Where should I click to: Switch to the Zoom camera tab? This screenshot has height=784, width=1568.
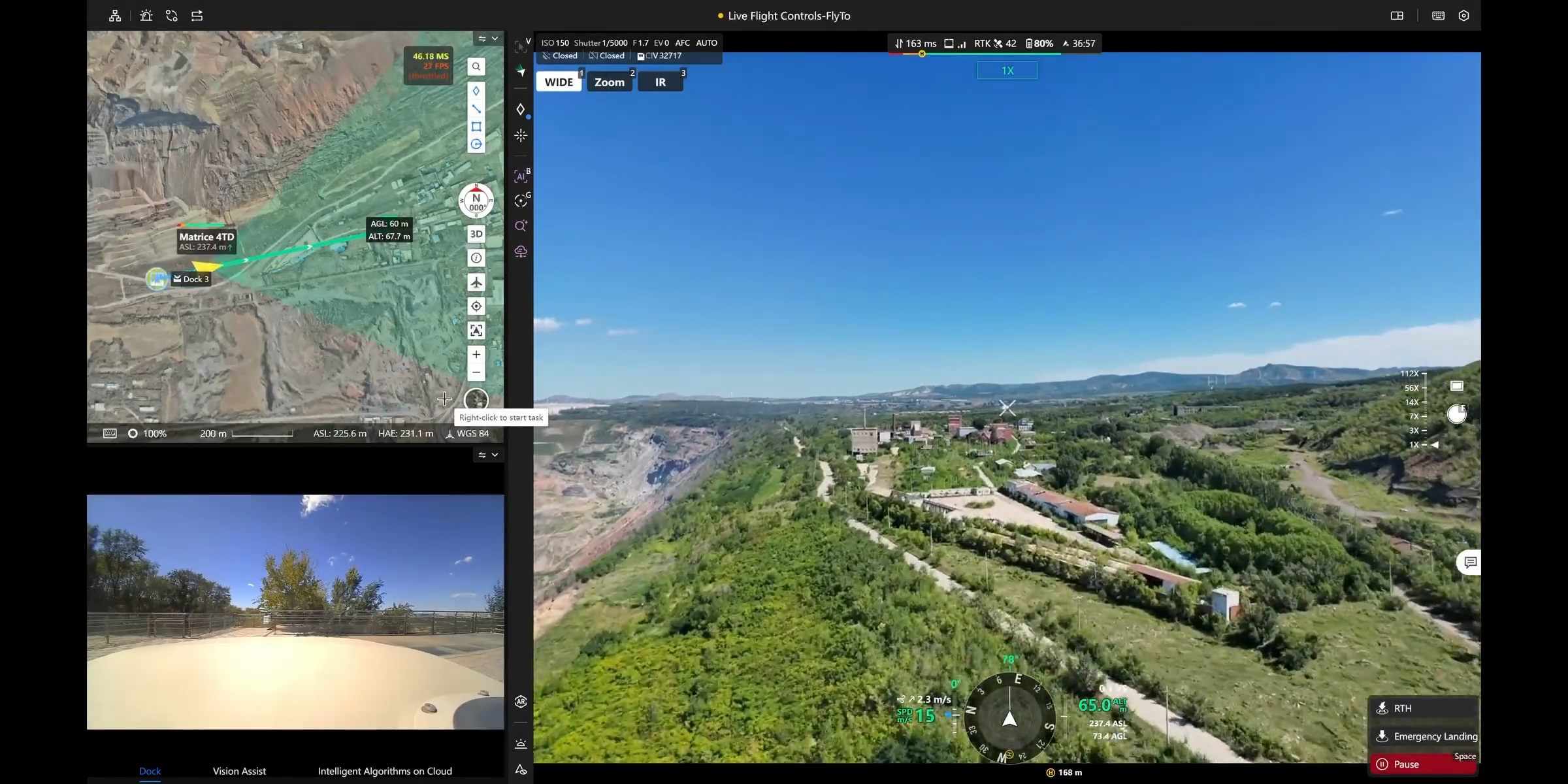tap(610, 82)
